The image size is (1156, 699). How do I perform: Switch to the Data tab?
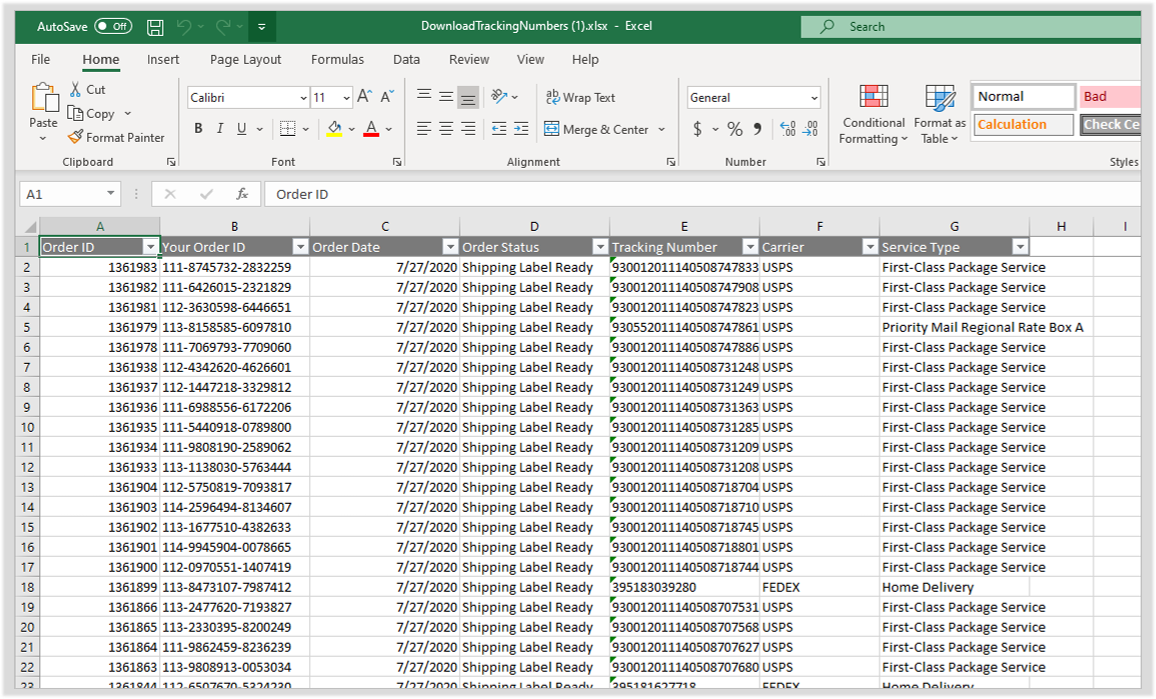(x=406, y=60)
